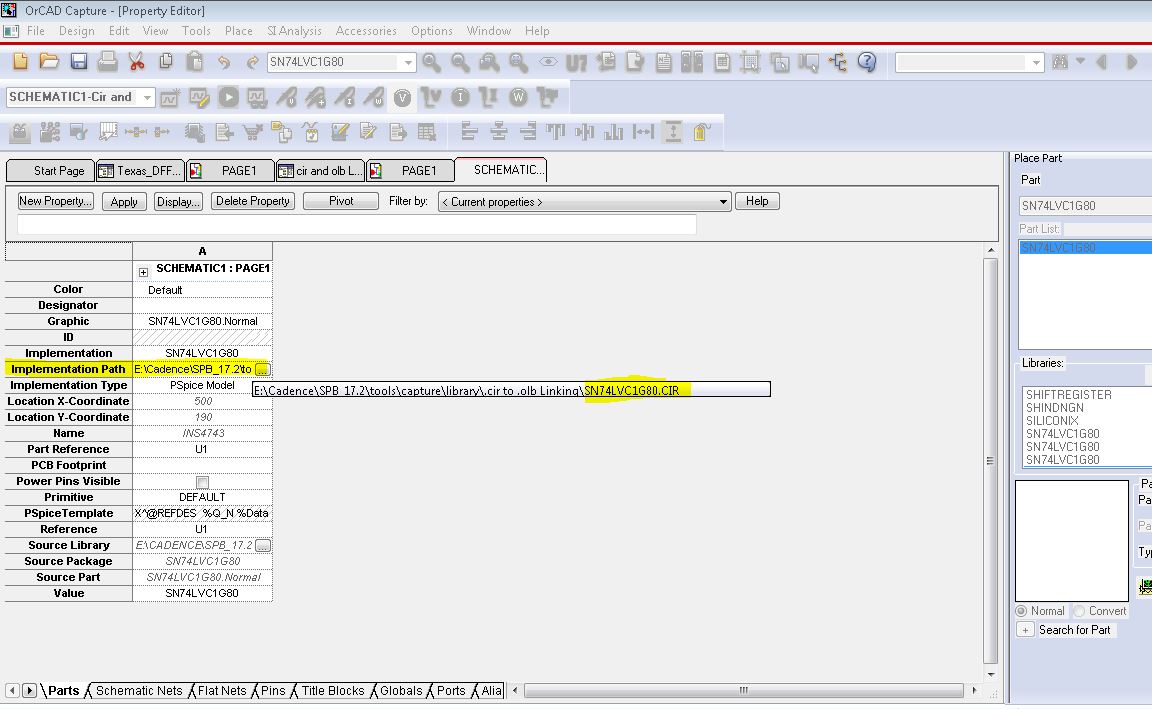Click the New Property button
1152x709 pixels.
[55, 201]
